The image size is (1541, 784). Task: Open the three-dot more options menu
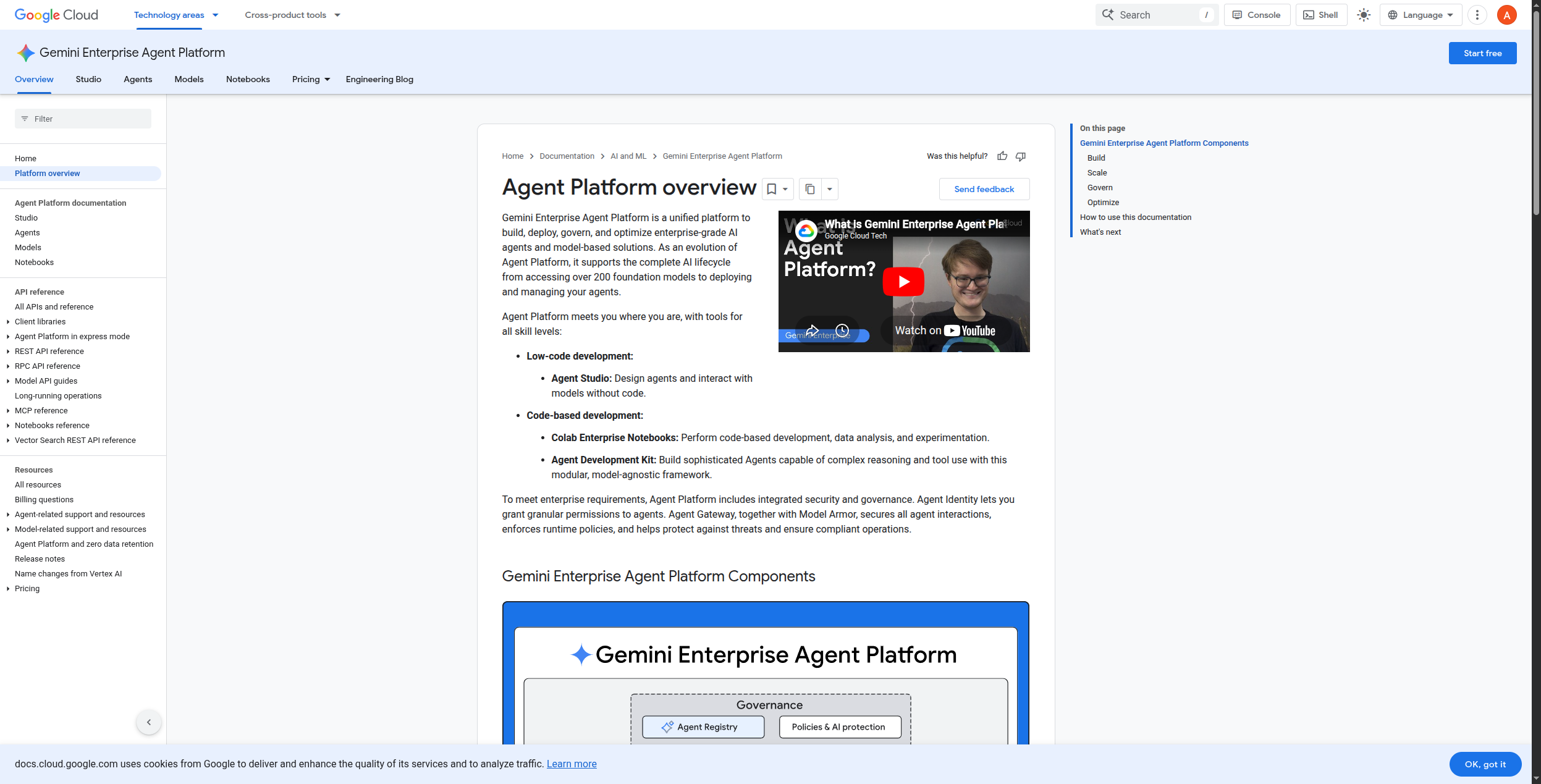(1477, 15)
